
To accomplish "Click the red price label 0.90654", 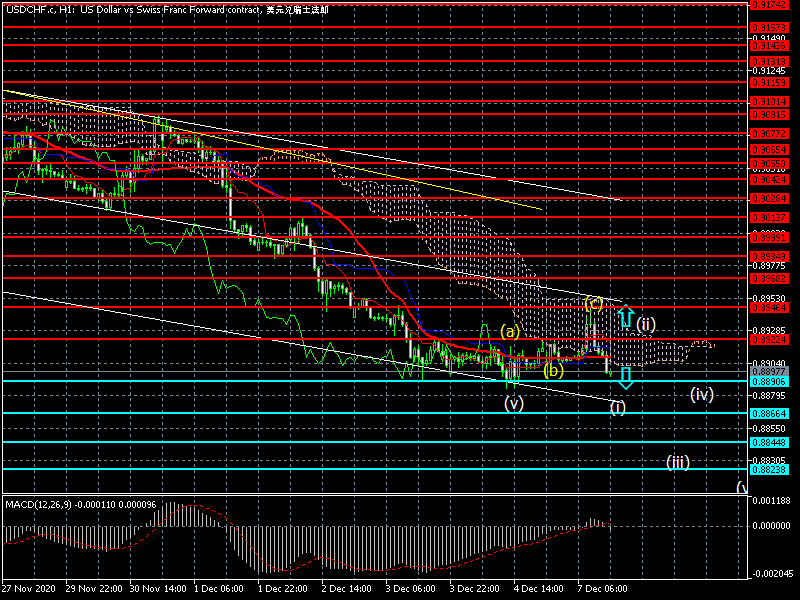I will (769, 150).
